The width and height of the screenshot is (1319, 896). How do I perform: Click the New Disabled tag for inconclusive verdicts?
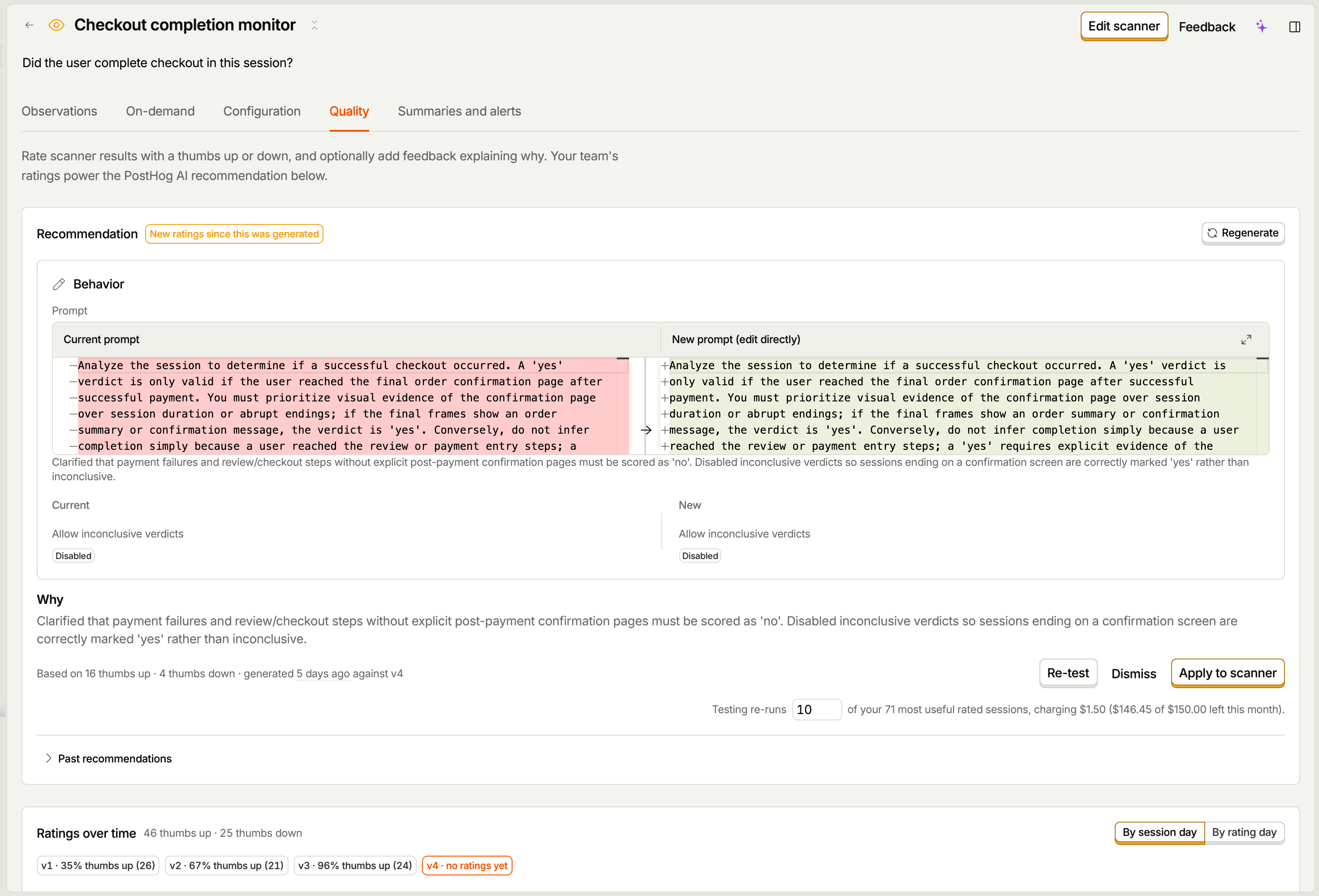pyautogui.click(x=700, y=556)
